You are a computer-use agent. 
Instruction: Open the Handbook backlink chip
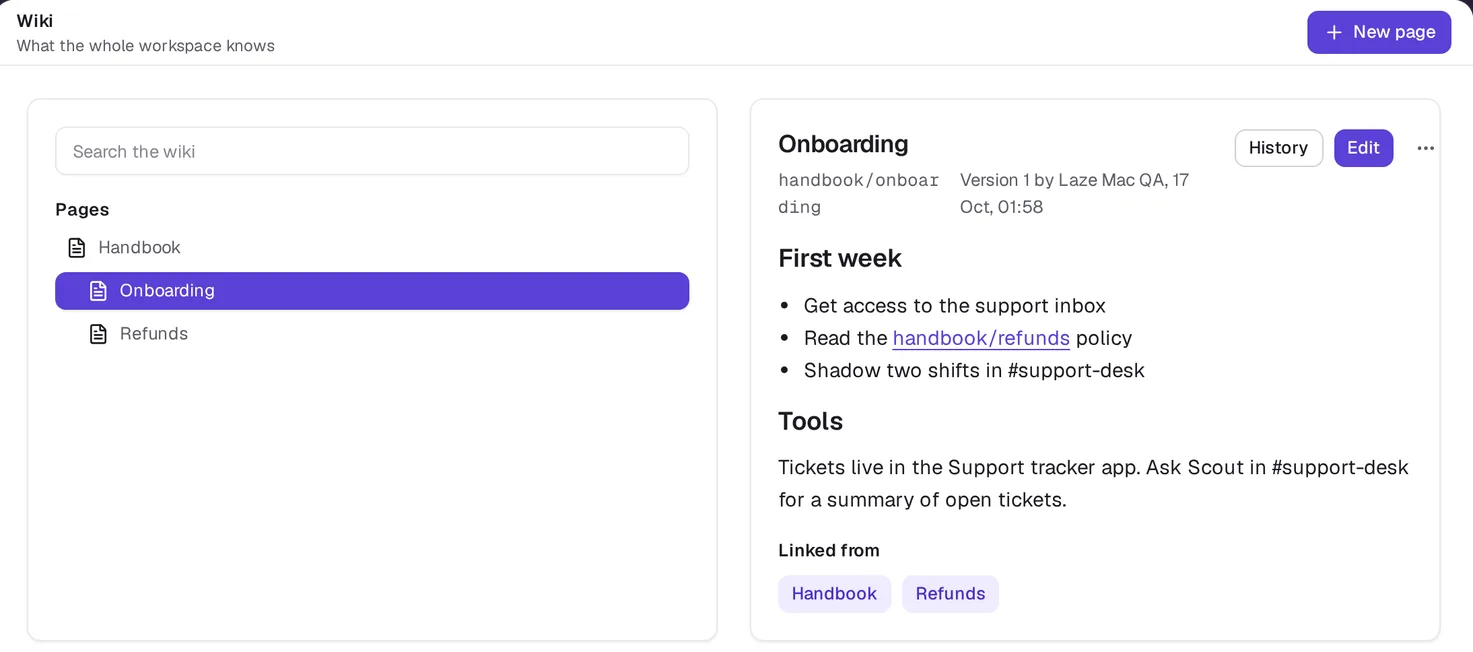[834, 594]
